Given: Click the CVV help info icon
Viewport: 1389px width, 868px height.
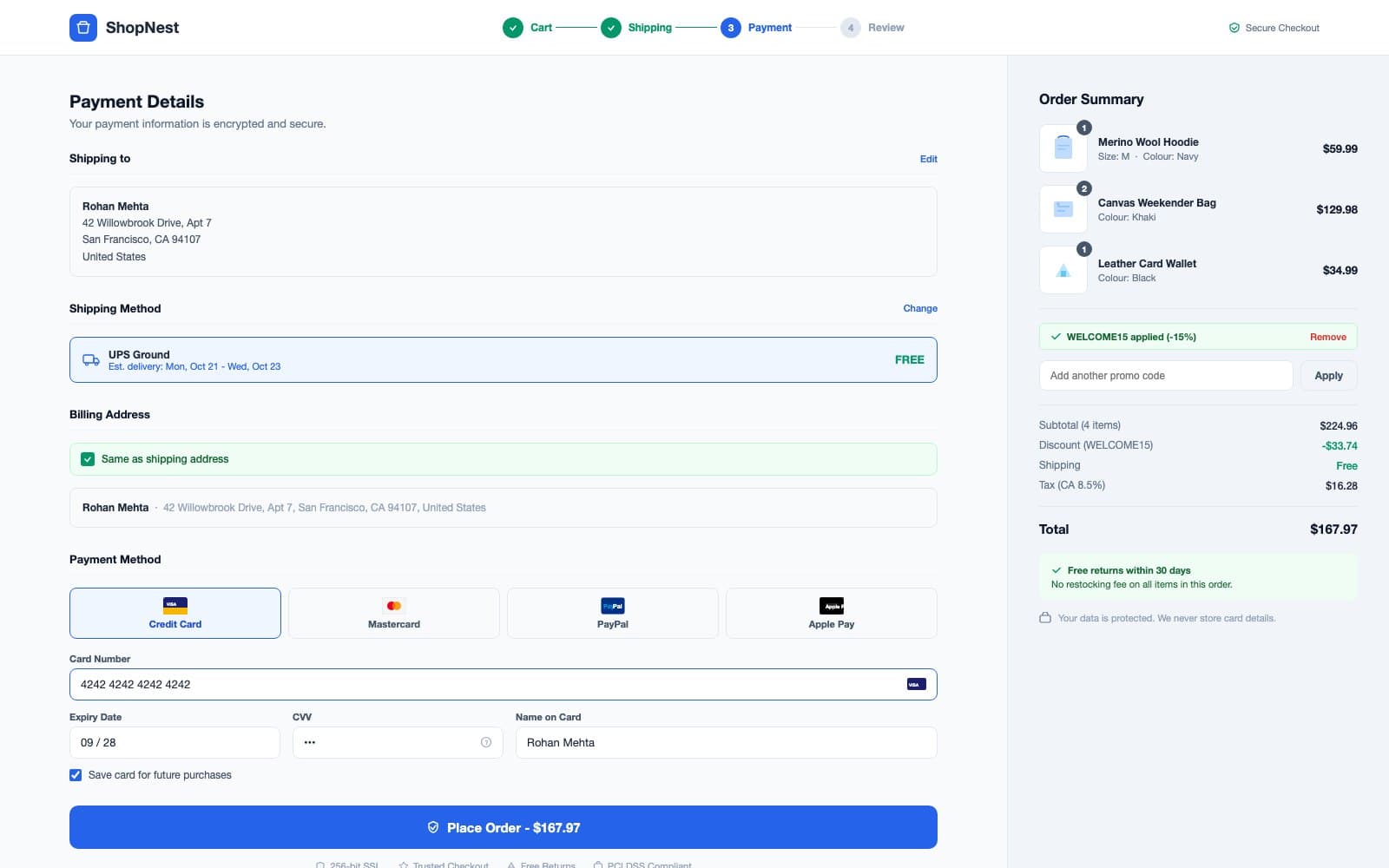Looking at the screenshot, I should [x=486, y=742].
